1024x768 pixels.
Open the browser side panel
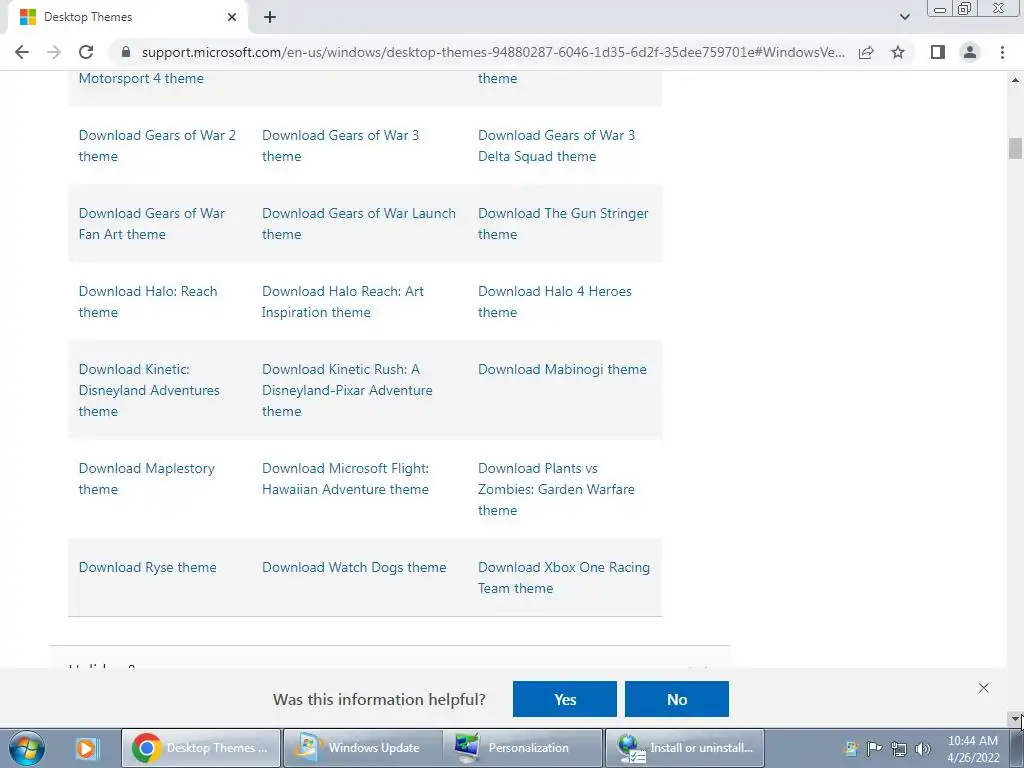[x=938, y=52]
